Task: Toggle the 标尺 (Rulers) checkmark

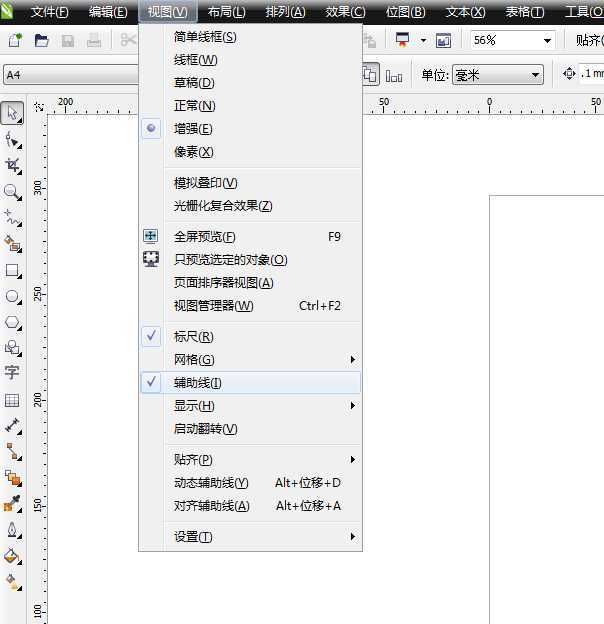Action: click(193, 337)
